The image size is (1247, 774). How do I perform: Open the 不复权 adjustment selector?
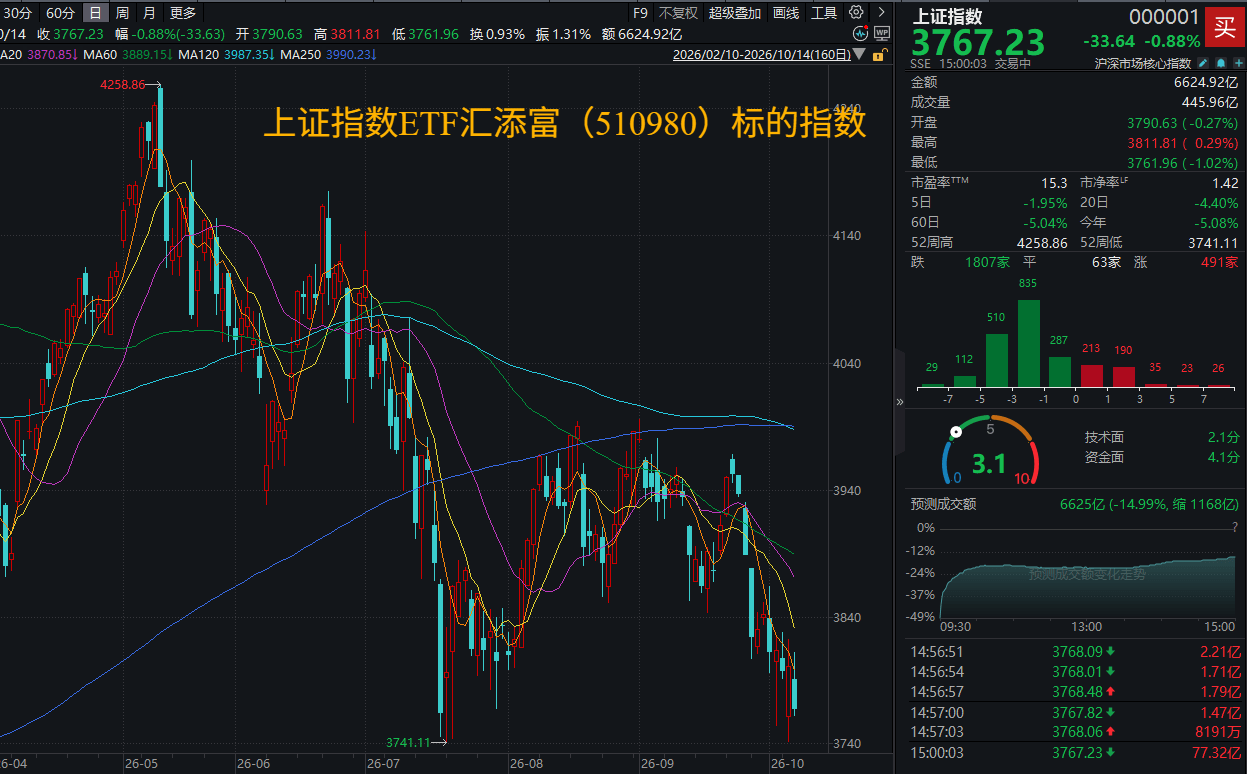click(678, 13)
